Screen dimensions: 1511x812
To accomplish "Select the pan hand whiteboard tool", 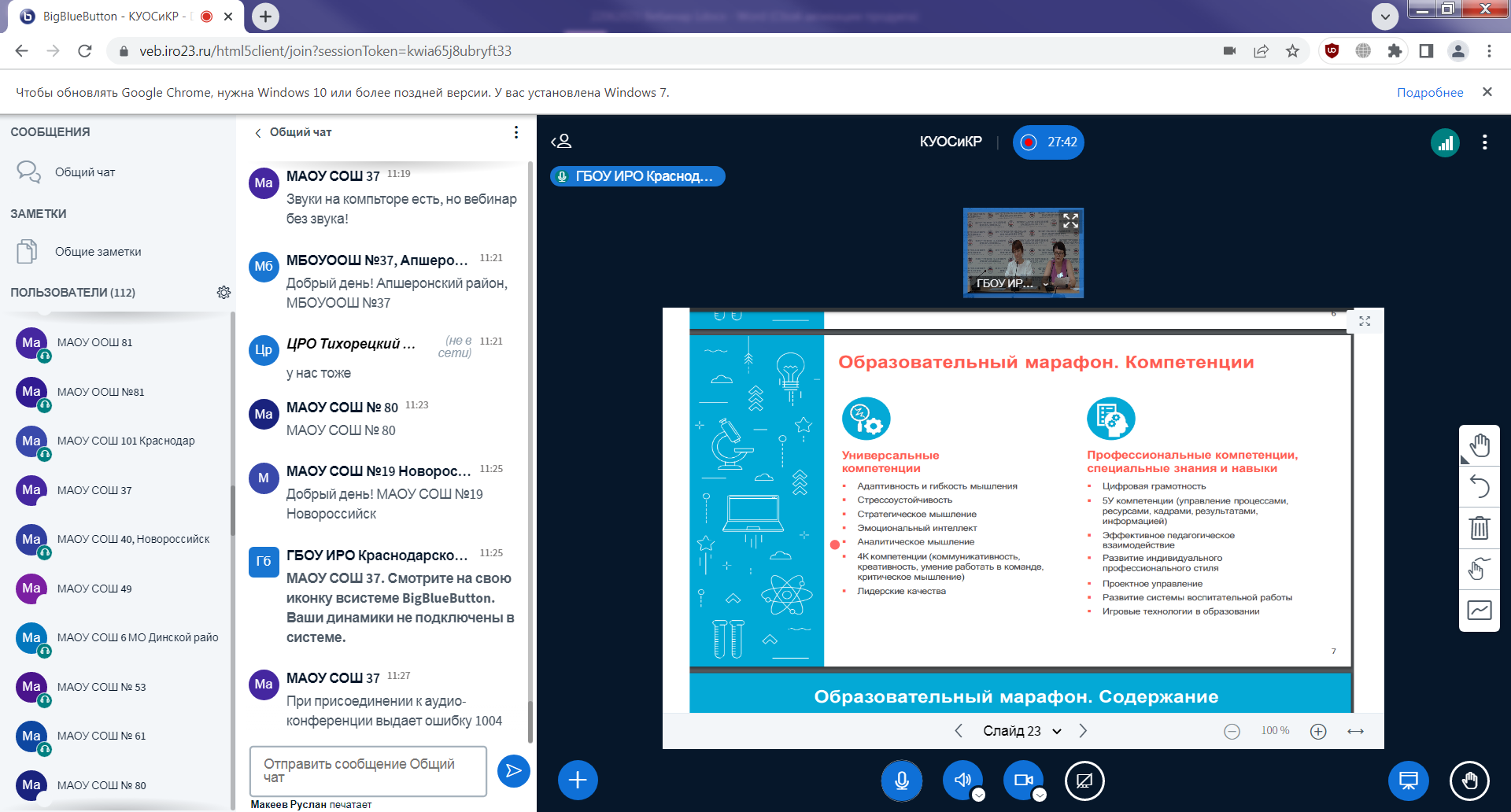I will (x=1479, y=446).
